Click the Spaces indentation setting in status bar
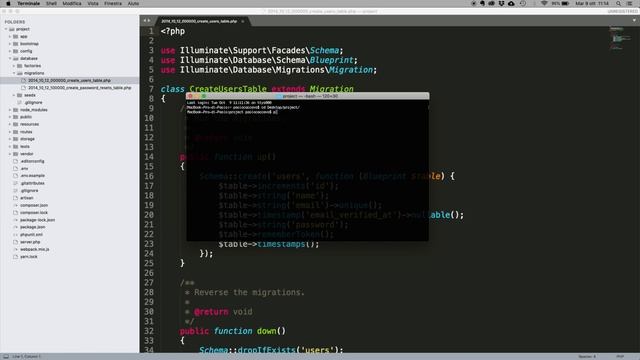640x360 pixels. pyautogui.click(x=587, y=356)
